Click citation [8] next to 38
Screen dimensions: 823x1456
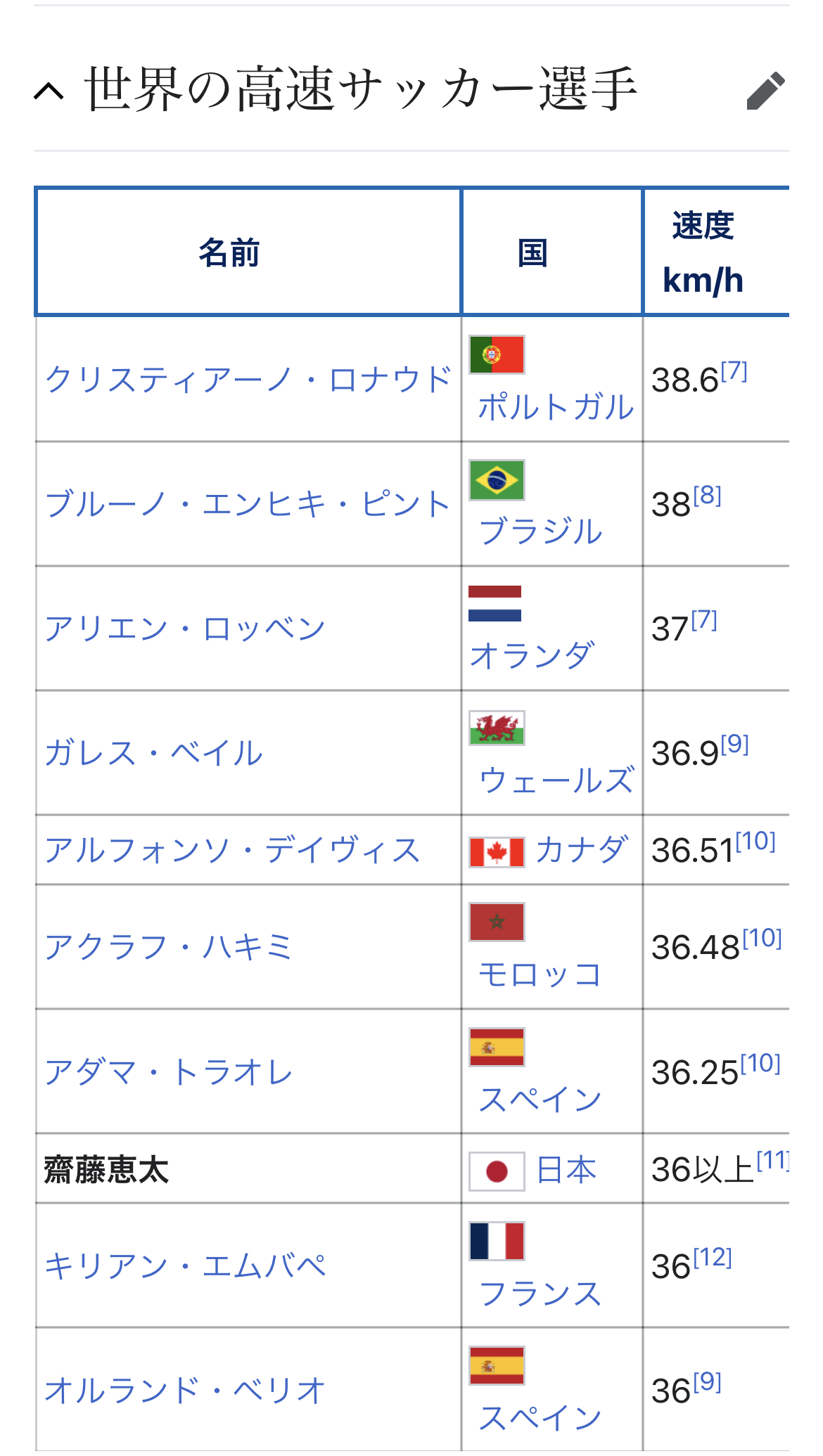click(x=707, y=496)
